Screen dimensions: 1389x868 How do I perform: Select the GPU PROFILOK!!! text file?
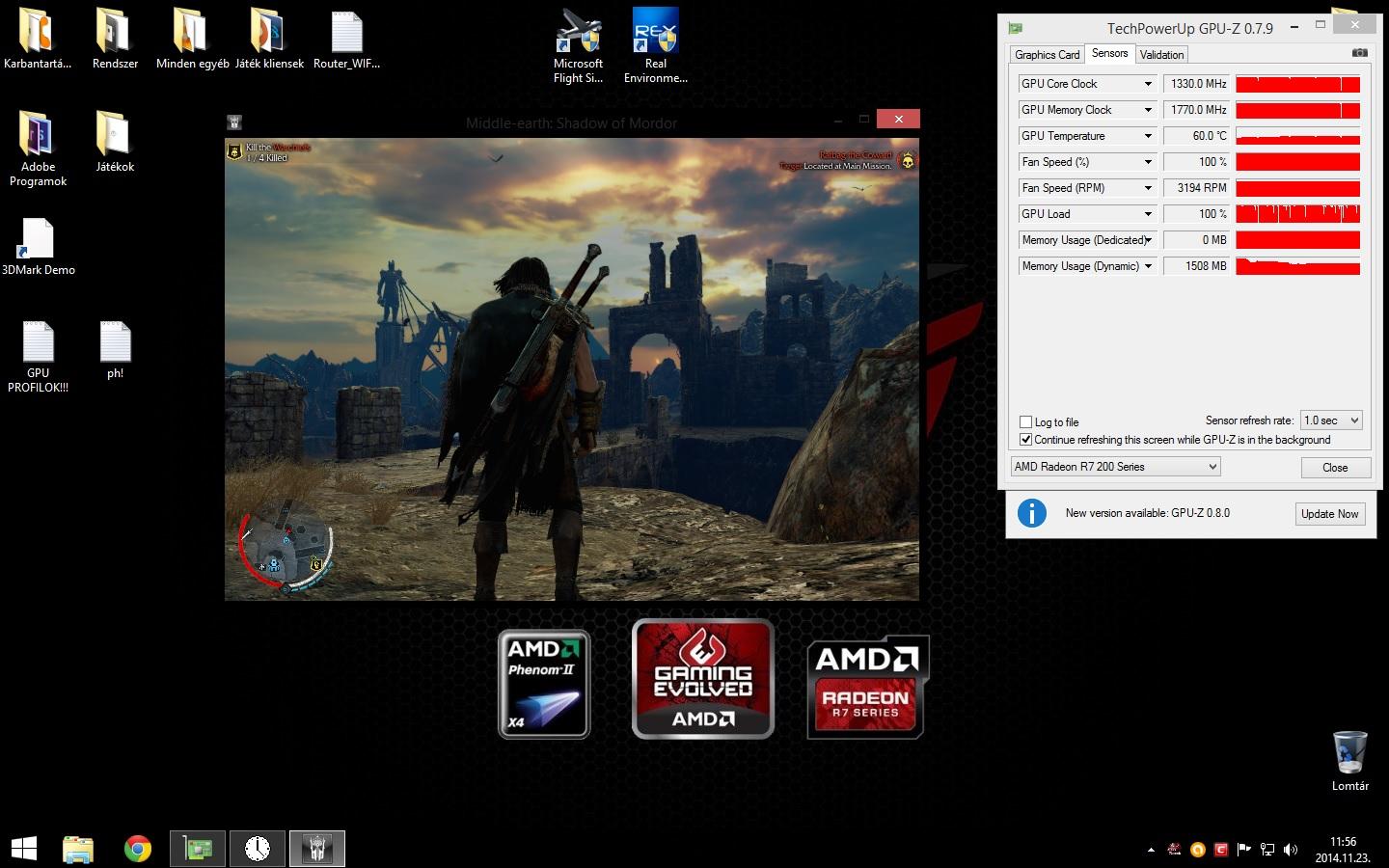coord(38,357)
